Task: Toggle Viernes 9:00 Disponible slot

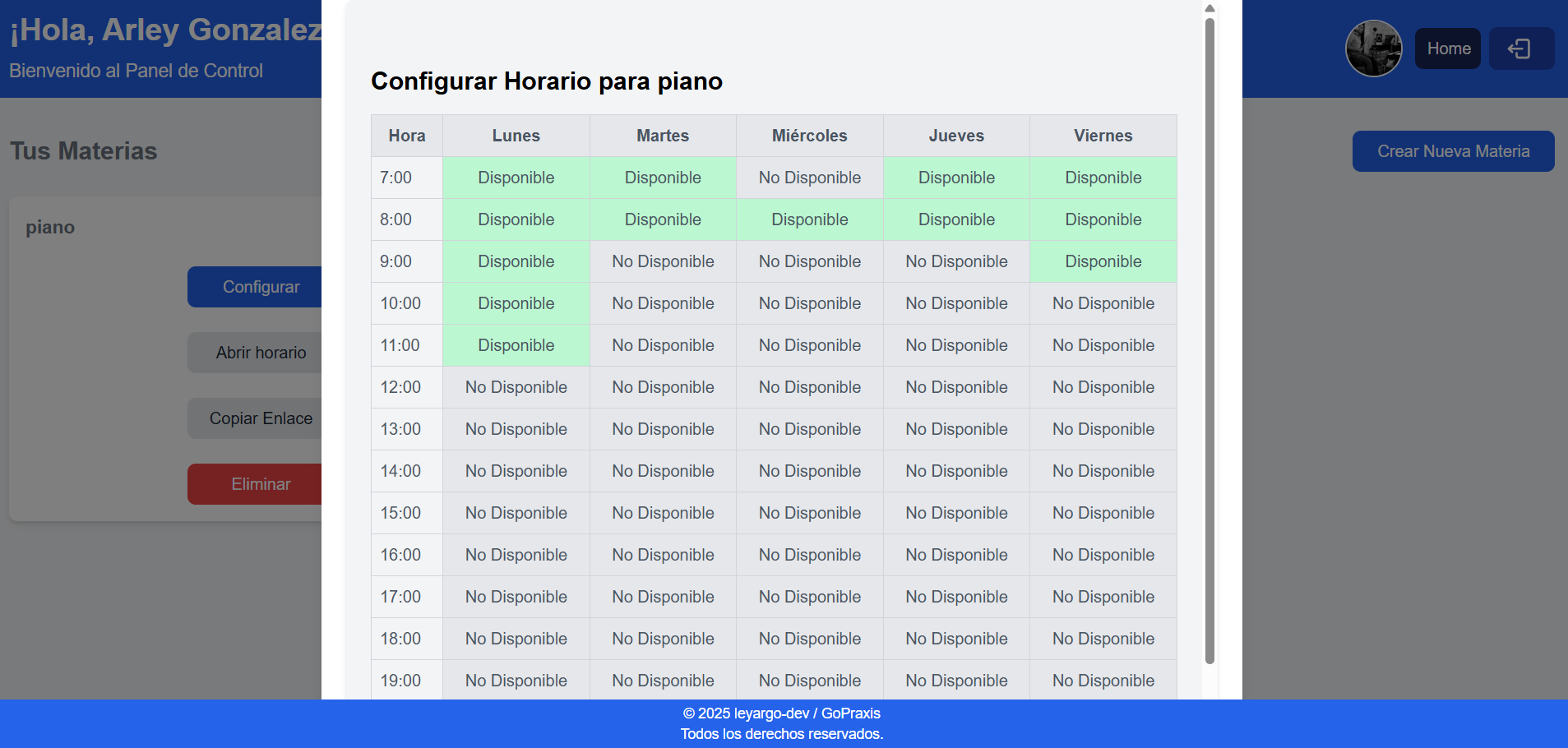Action: tap(1103, 261)
